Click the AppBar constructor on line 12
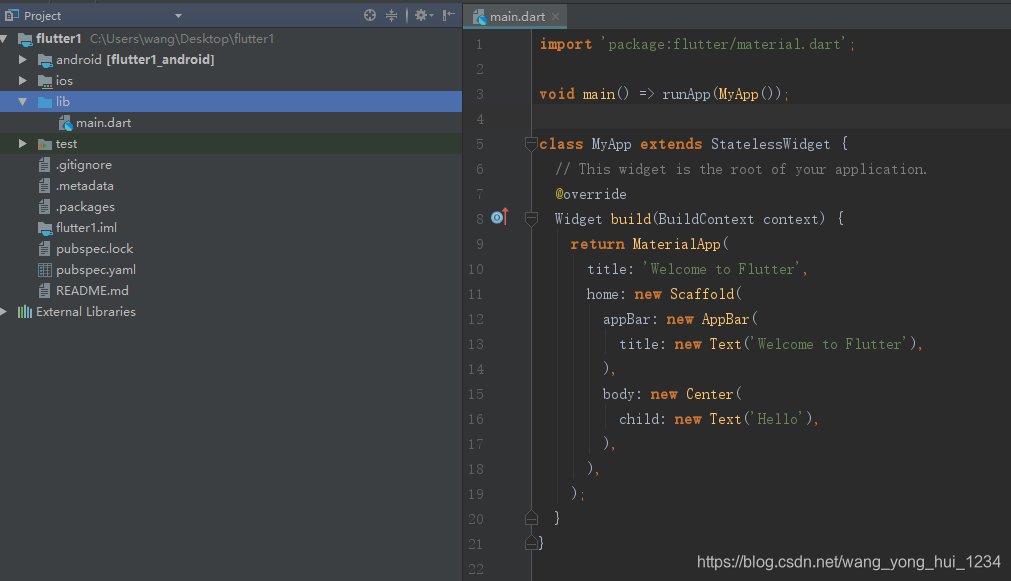 [x=725, y=319]
